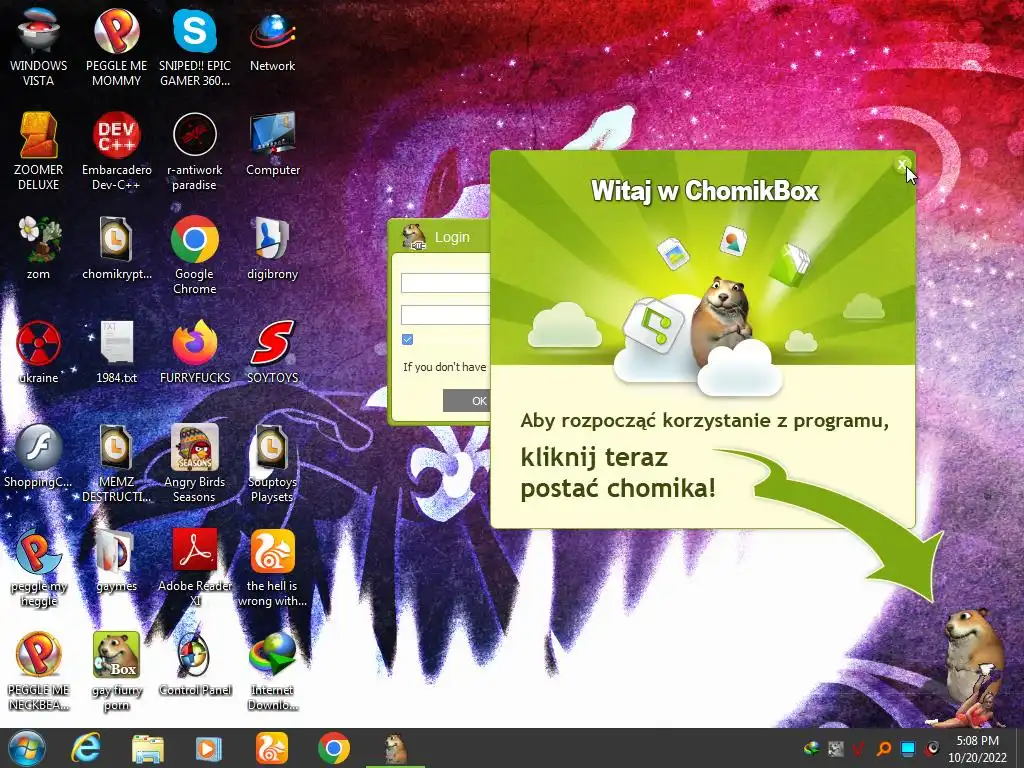Click the first input field in Login window
Viewport: 1024px width, 768px height.
(445, 283)
